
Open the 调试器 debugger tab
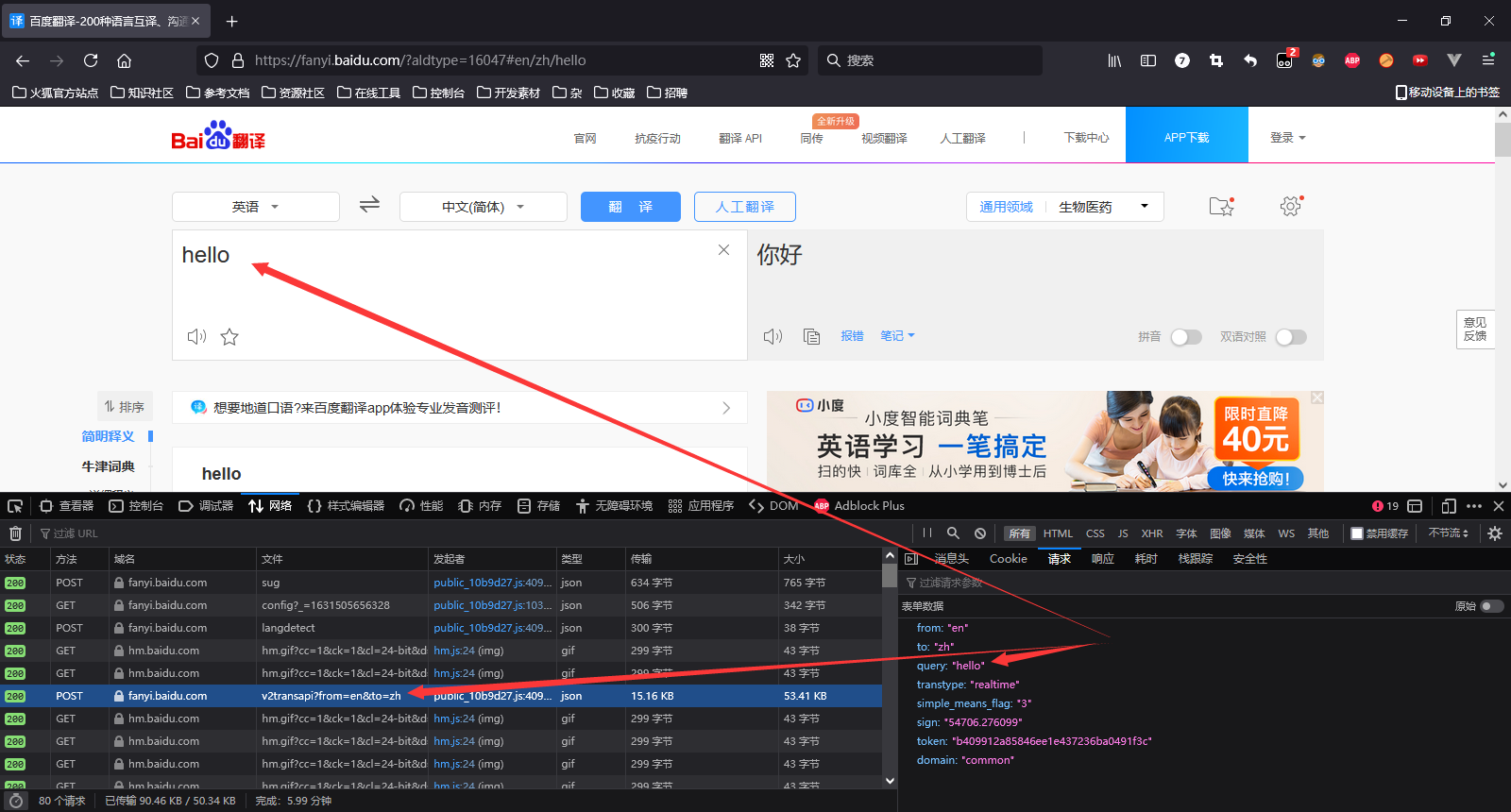point(206,506)
